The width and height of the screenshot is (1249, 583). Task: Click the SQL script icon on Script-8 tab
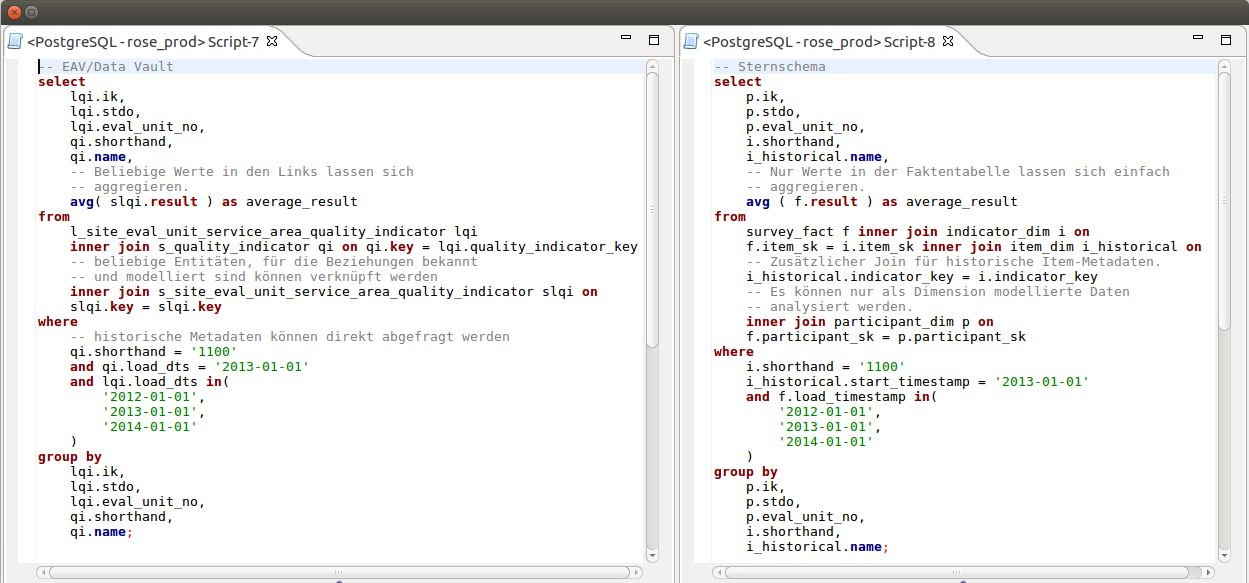690,42
